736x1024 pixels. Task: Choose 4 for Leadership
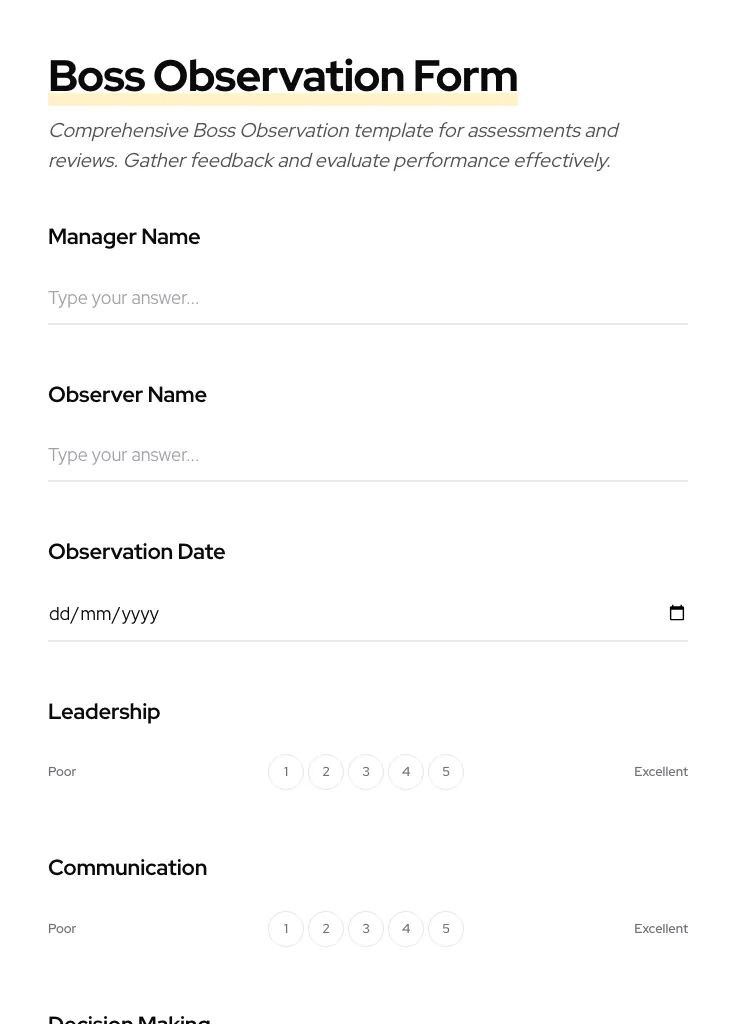(406, 772)
